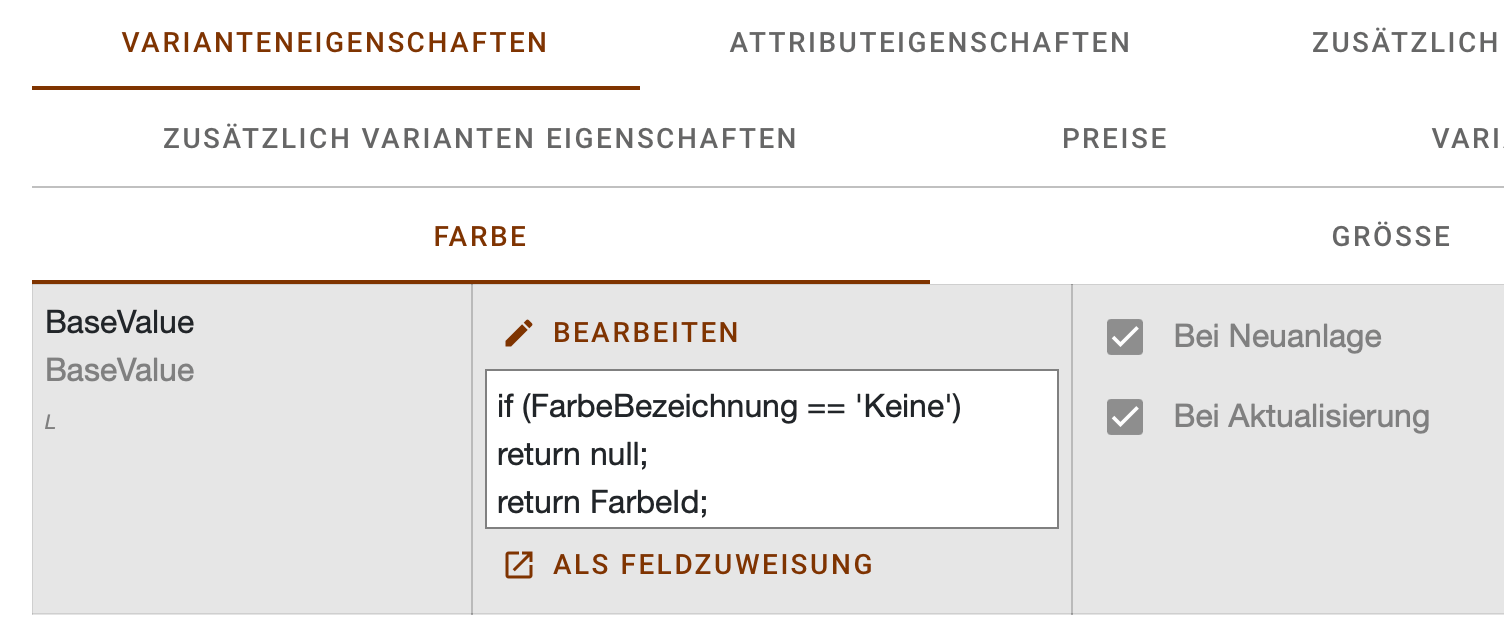Click the 'return FarbeId;' code line

pos(602,502)
